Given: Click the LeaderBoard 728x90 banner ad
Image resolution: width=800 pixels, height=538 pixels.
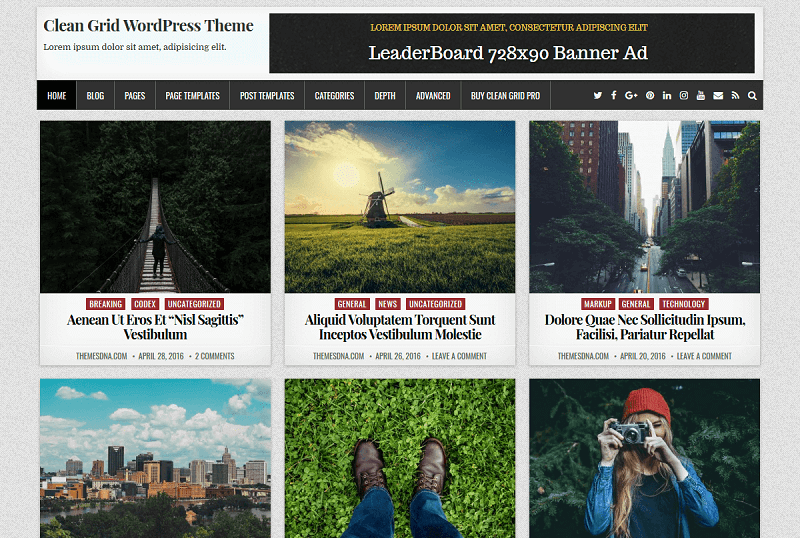Looking at the screenshot, I should pos(512,43).
